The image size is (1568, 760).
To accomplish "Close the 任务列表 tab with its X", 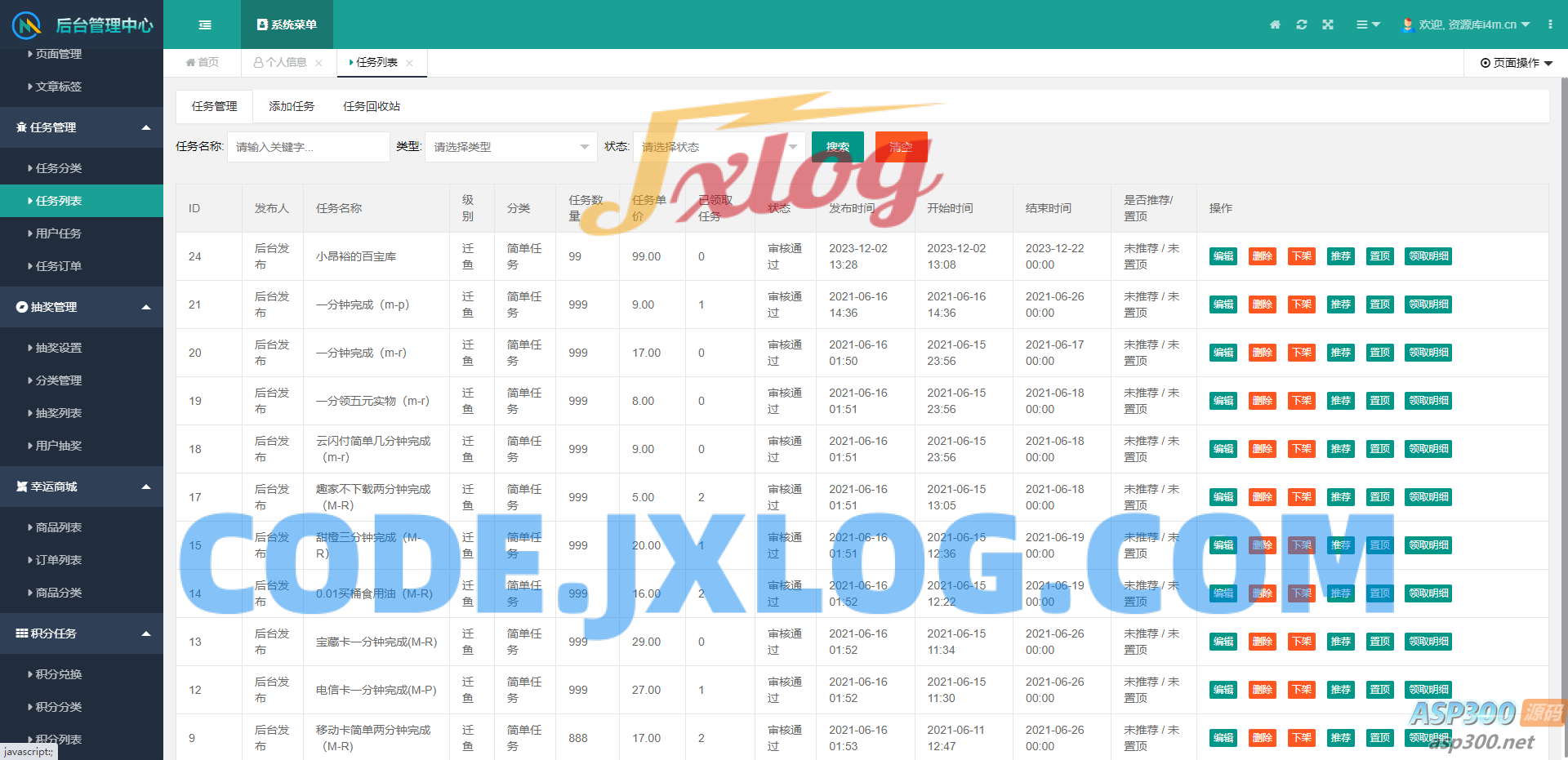I will (410, 63).
